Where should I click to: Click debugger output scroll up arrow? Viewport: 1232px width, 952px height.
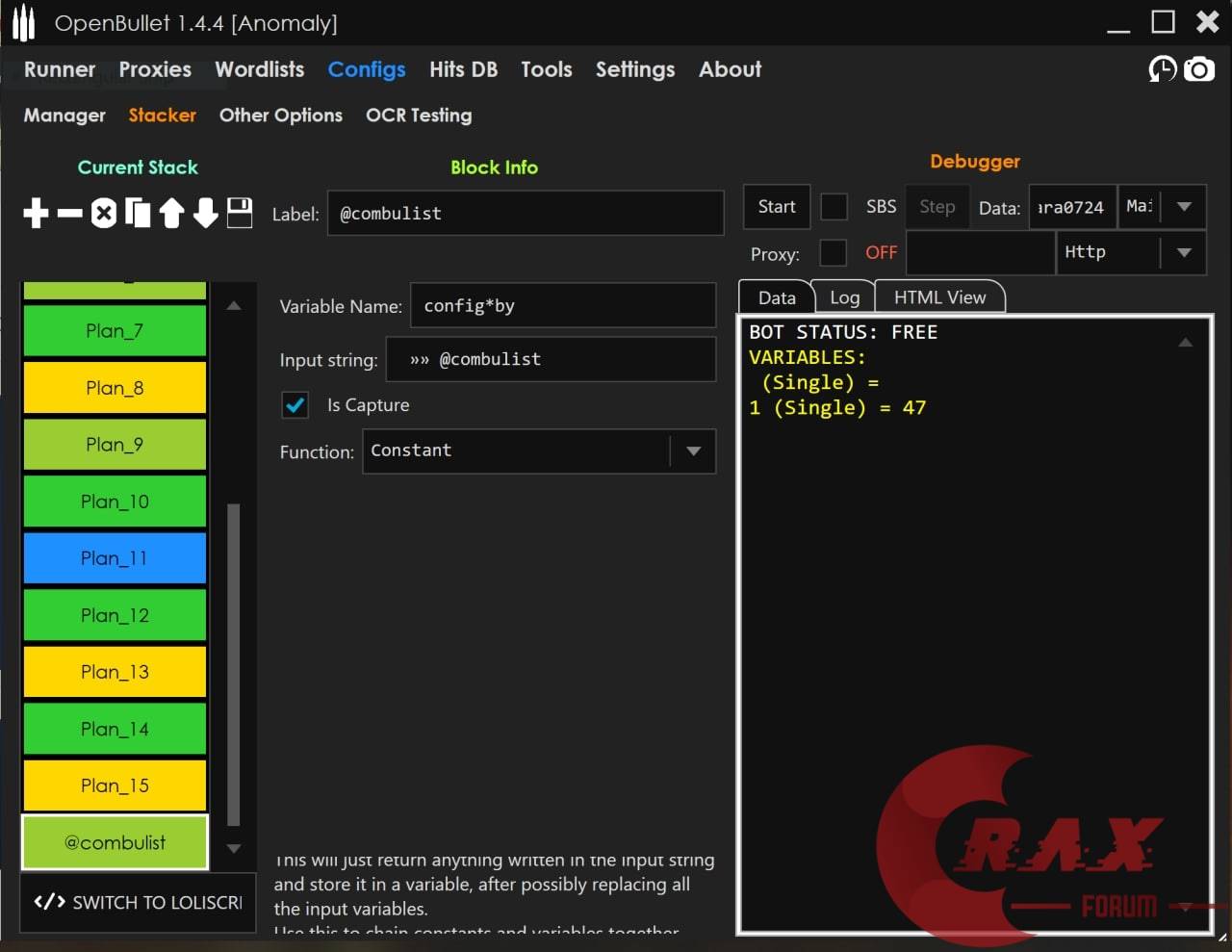[1186, 342]
